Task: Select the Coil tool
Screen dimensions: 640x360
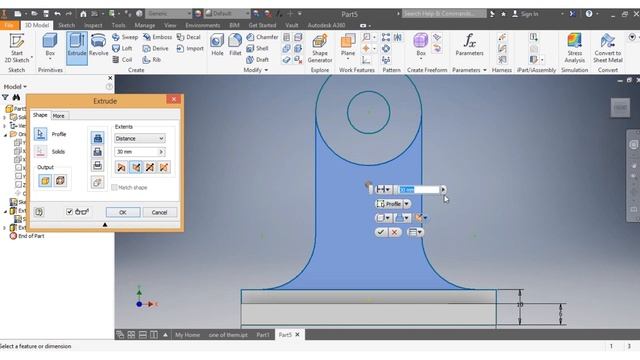Action: tap(122, 60)
